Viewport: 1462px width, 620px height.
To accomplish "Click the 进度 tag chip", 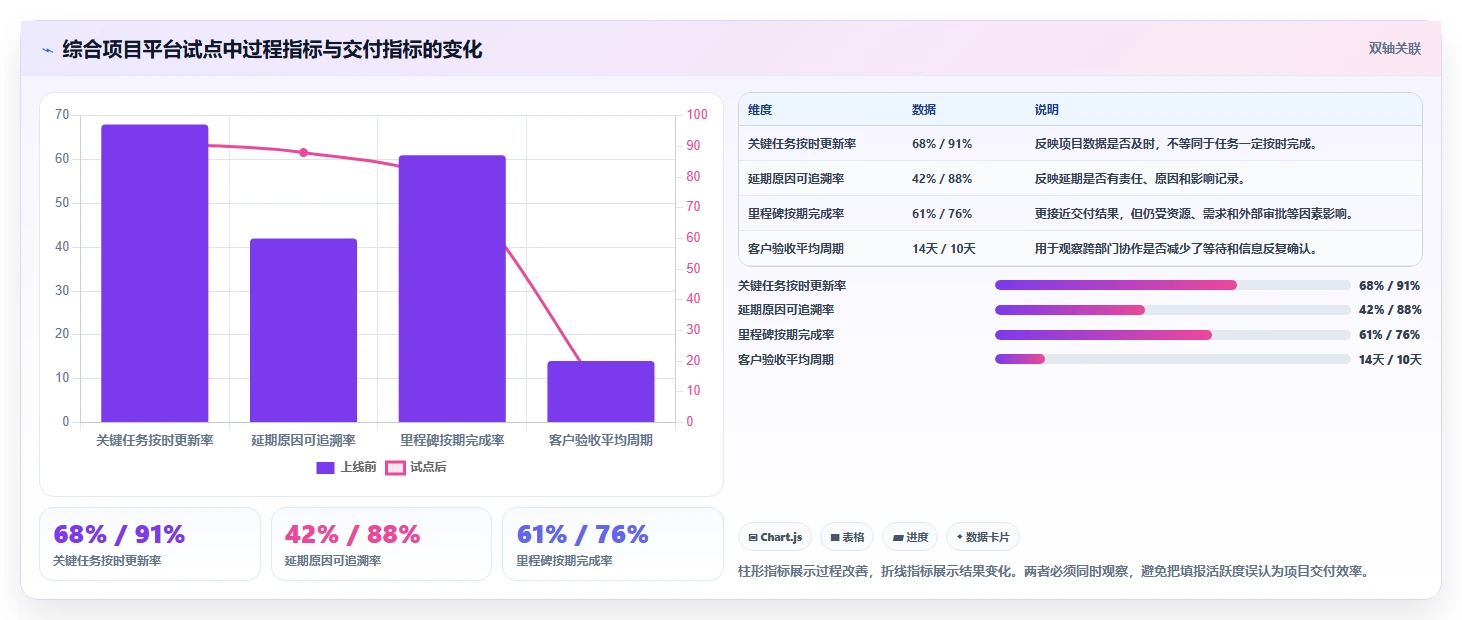I will tap(910, 537).
